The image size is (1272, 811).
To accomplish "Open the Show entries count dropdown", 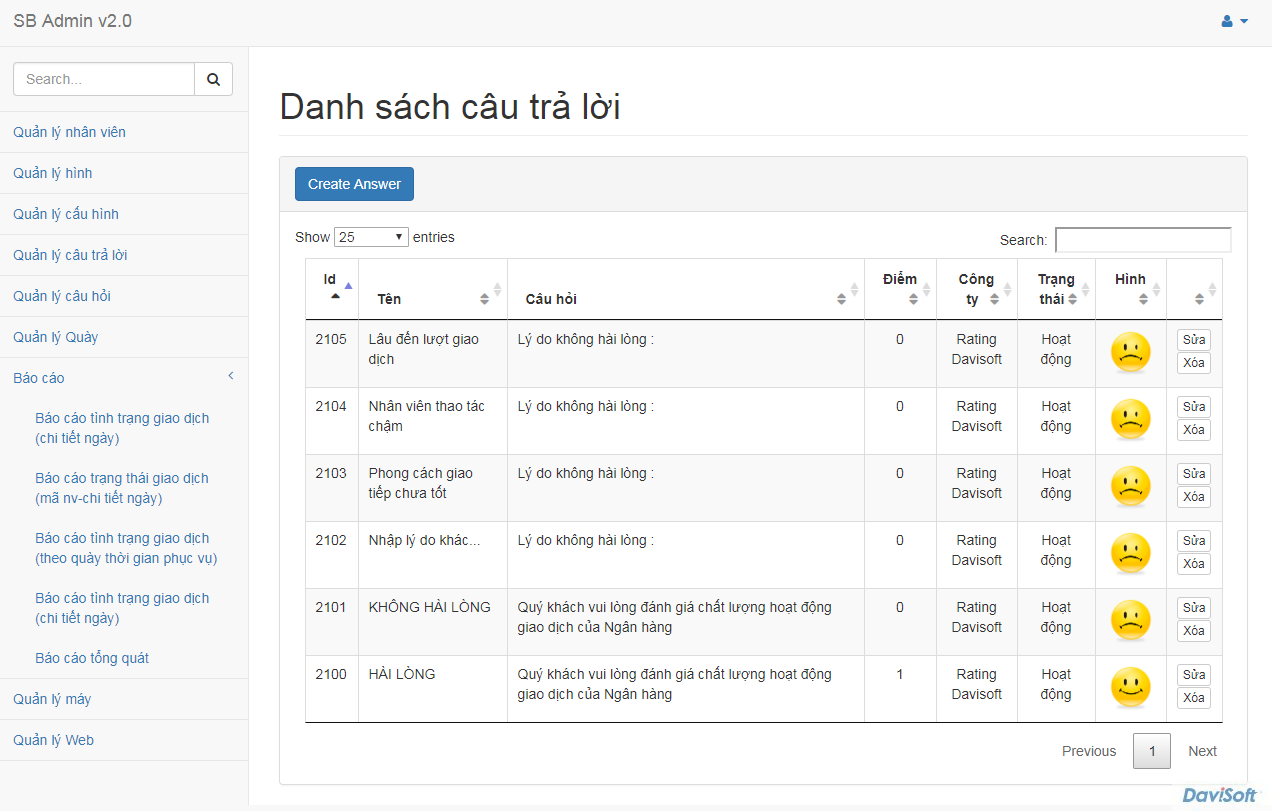I will [371, 237].
